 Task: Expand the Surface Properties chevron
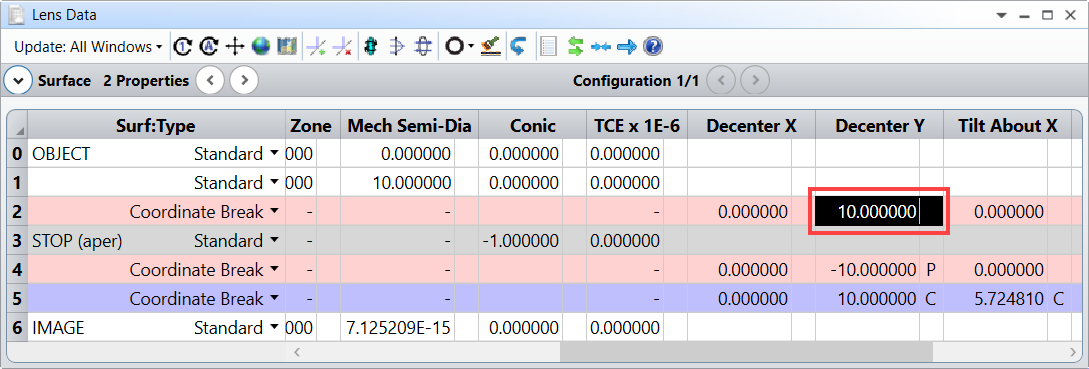18,81
